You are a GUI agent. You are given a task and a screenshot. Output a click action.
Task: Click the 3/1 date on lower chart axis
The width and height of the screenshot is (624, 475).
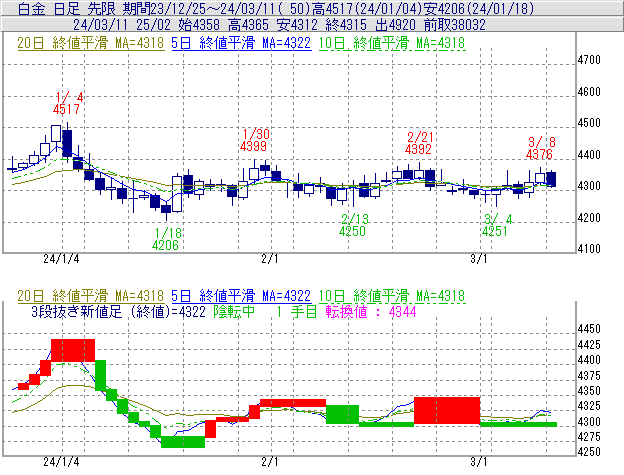(479, 463)
